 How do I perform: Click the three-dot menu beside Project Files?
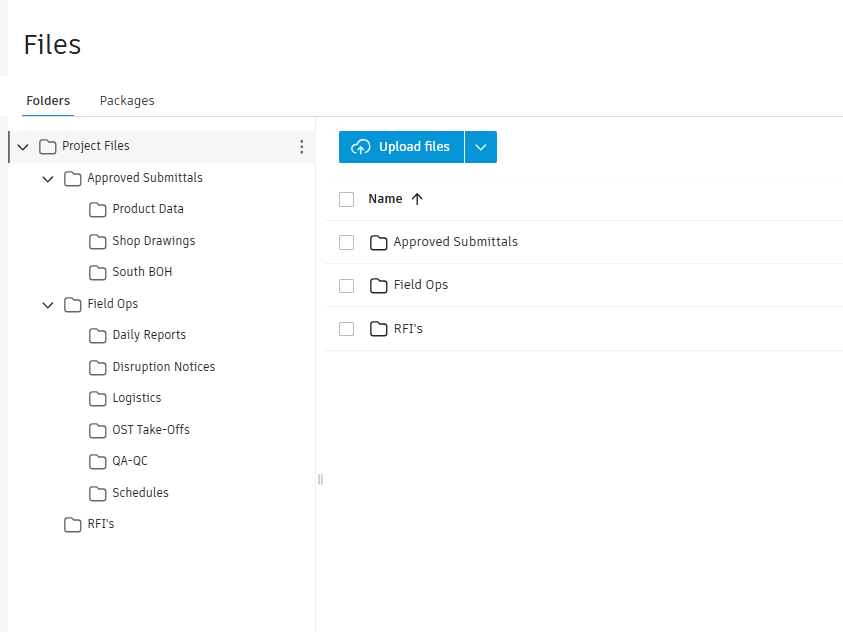pyautogui.click(x=302, y=147)
